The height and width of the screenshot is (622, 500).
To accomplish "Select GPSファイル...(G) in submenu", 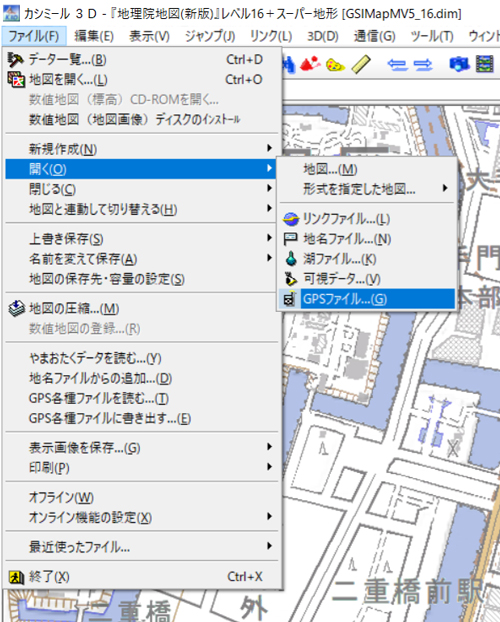I will pos(367,299).
